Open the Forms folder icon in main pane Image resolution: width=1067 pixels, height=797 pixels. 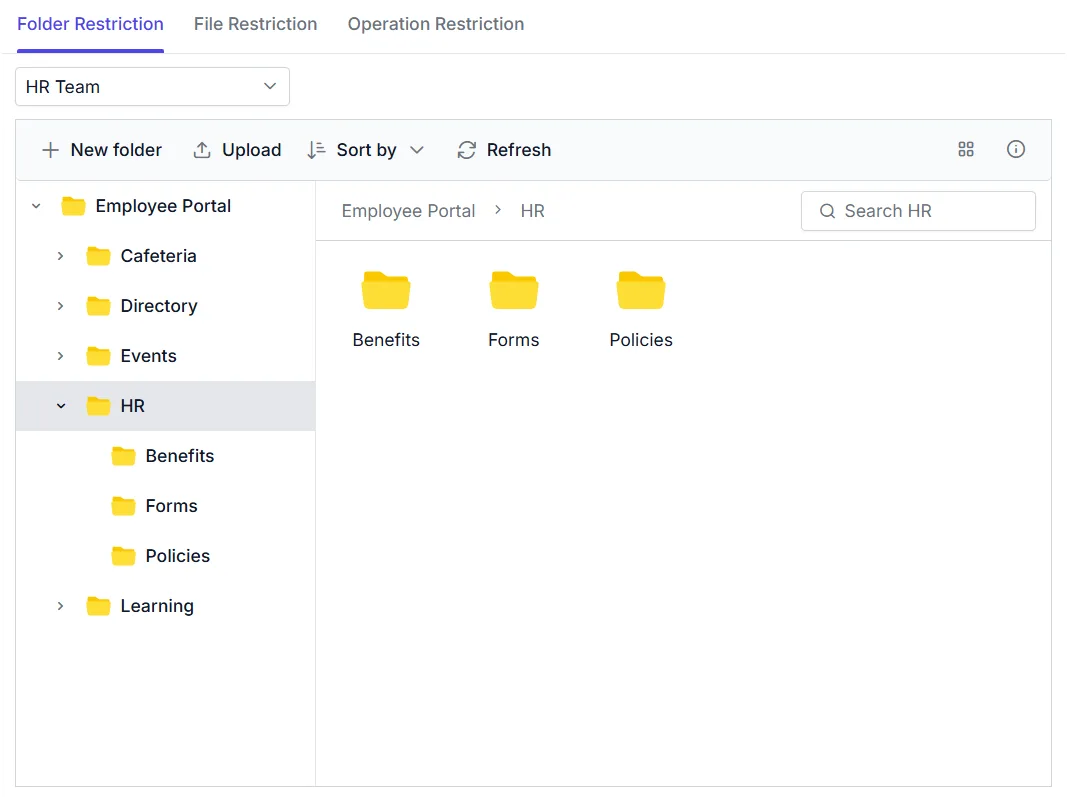[x=514, y=291]
